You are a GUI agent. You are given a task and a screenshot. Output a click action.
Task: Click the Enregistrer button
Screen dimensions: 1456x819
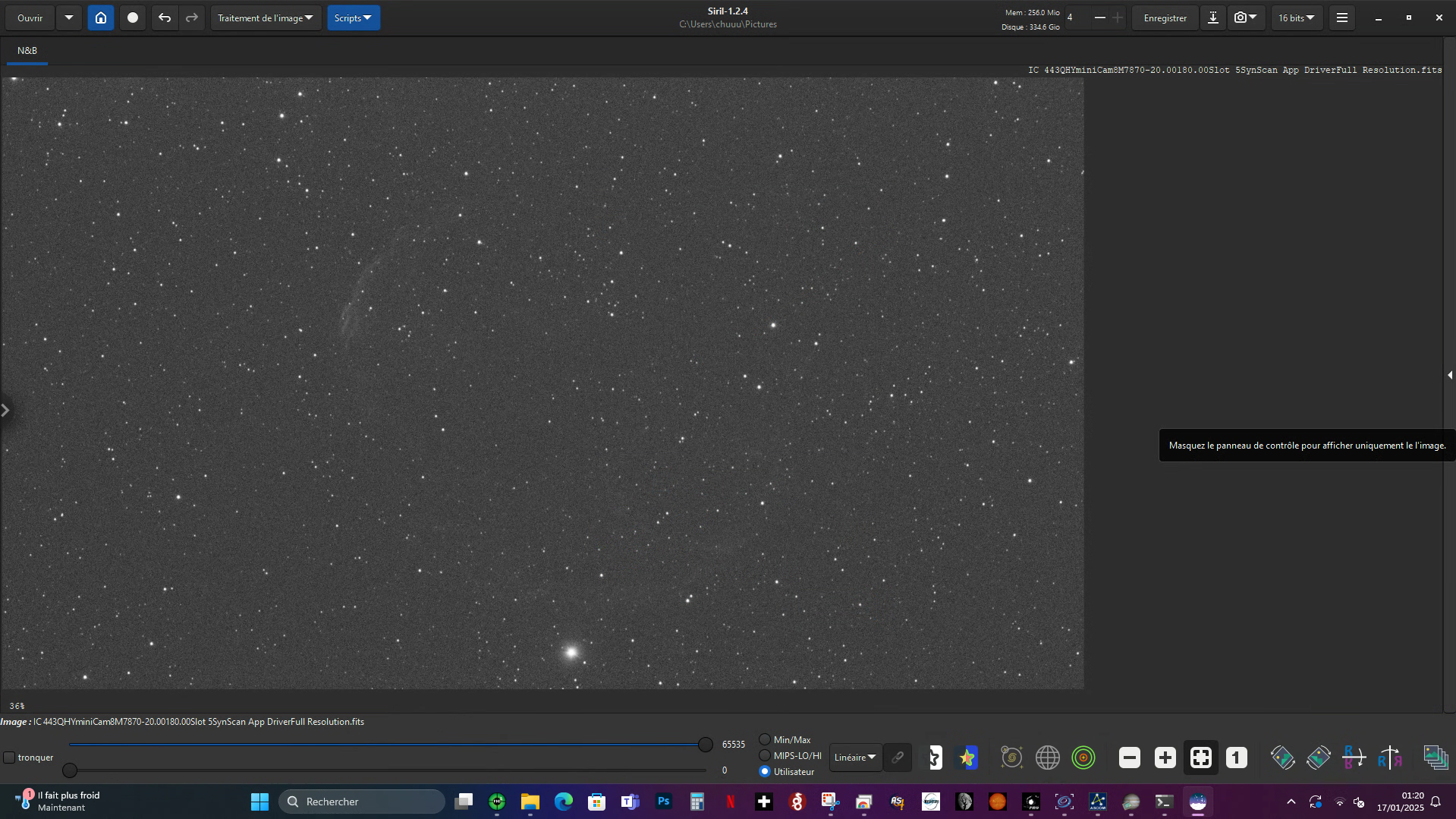tap(1165, 17)
